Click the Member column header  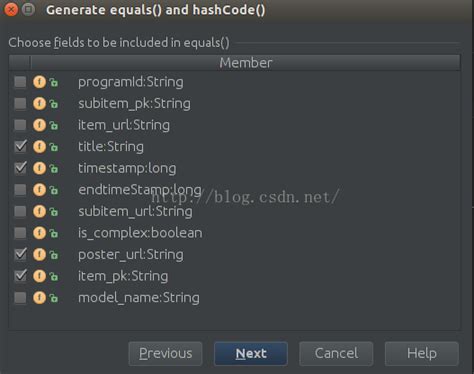coord(246,63)
